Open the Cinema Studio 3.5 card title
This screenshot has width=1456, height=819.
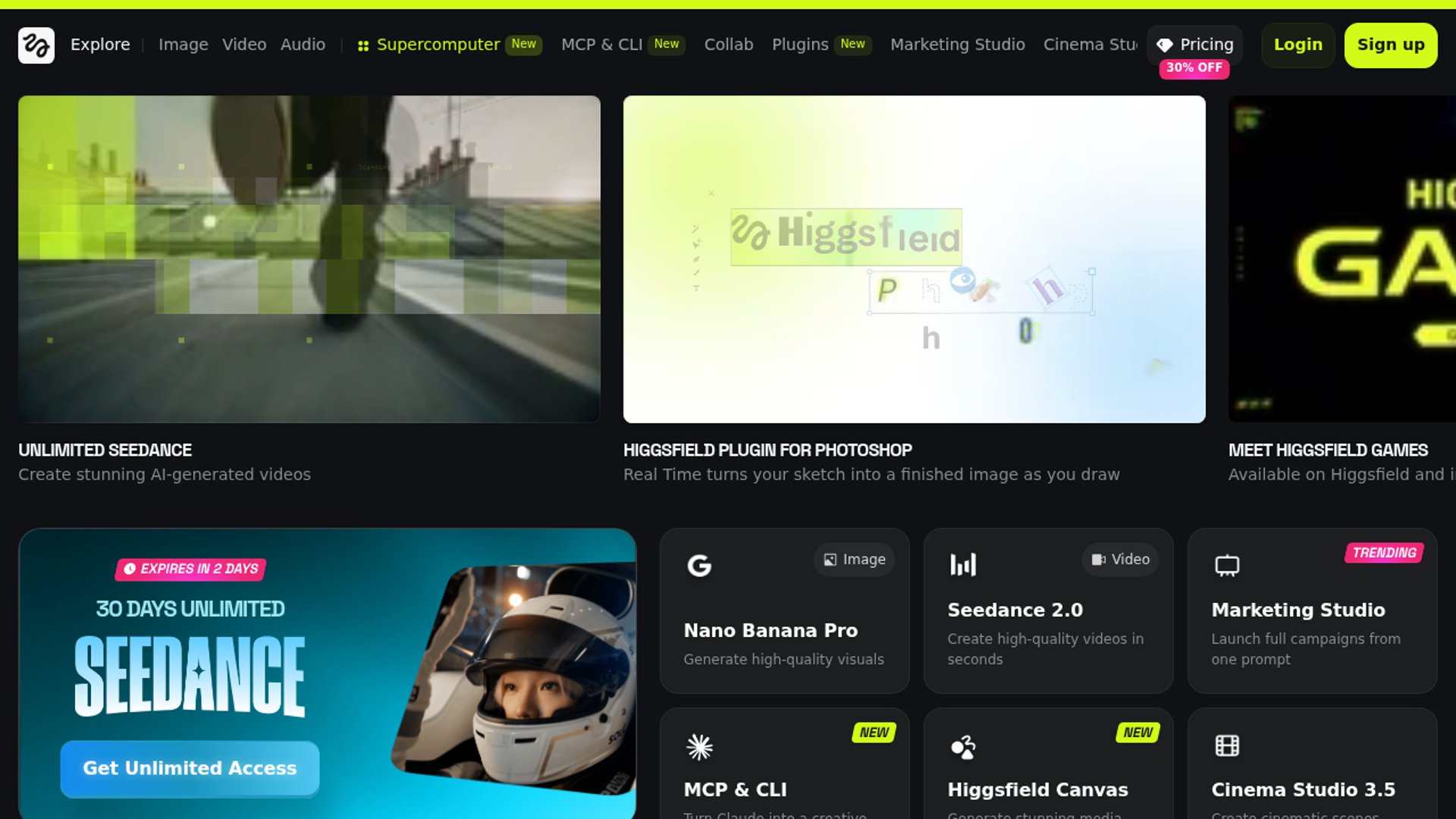(1303, 790)
